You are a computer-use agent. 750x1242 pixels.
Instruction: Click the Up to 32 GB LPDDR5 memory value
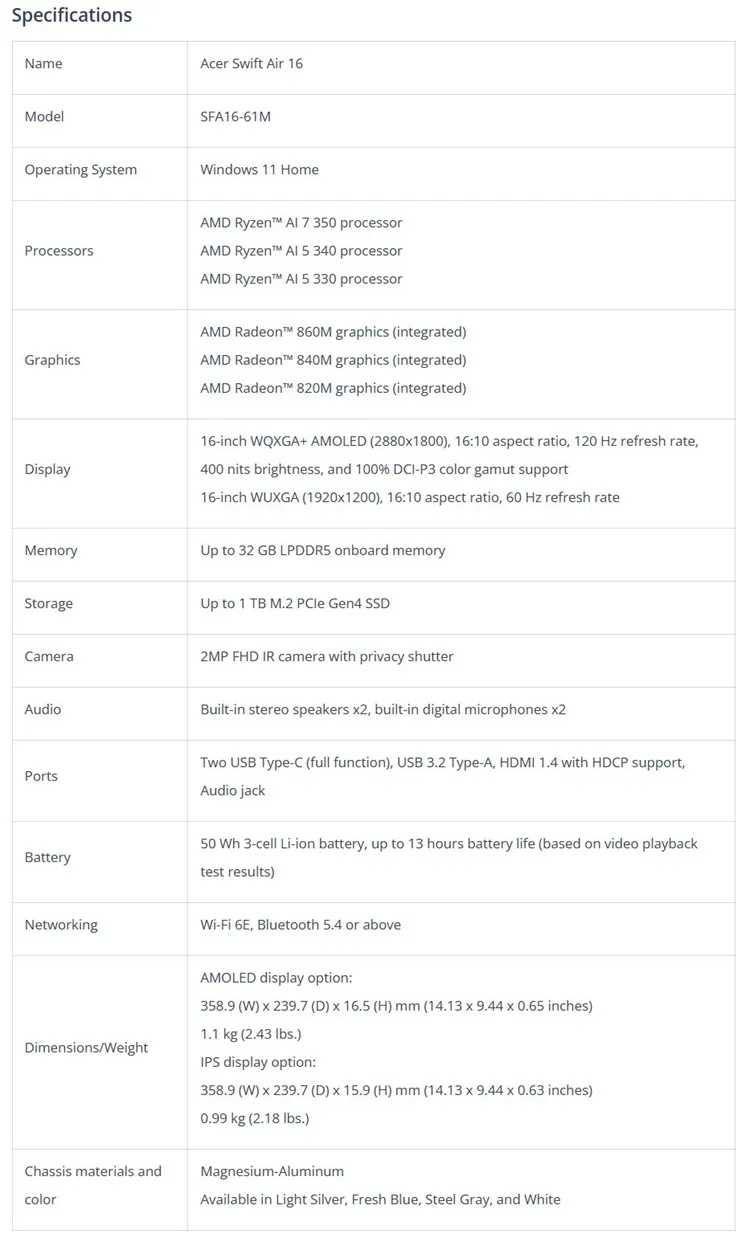click(323, 550)
